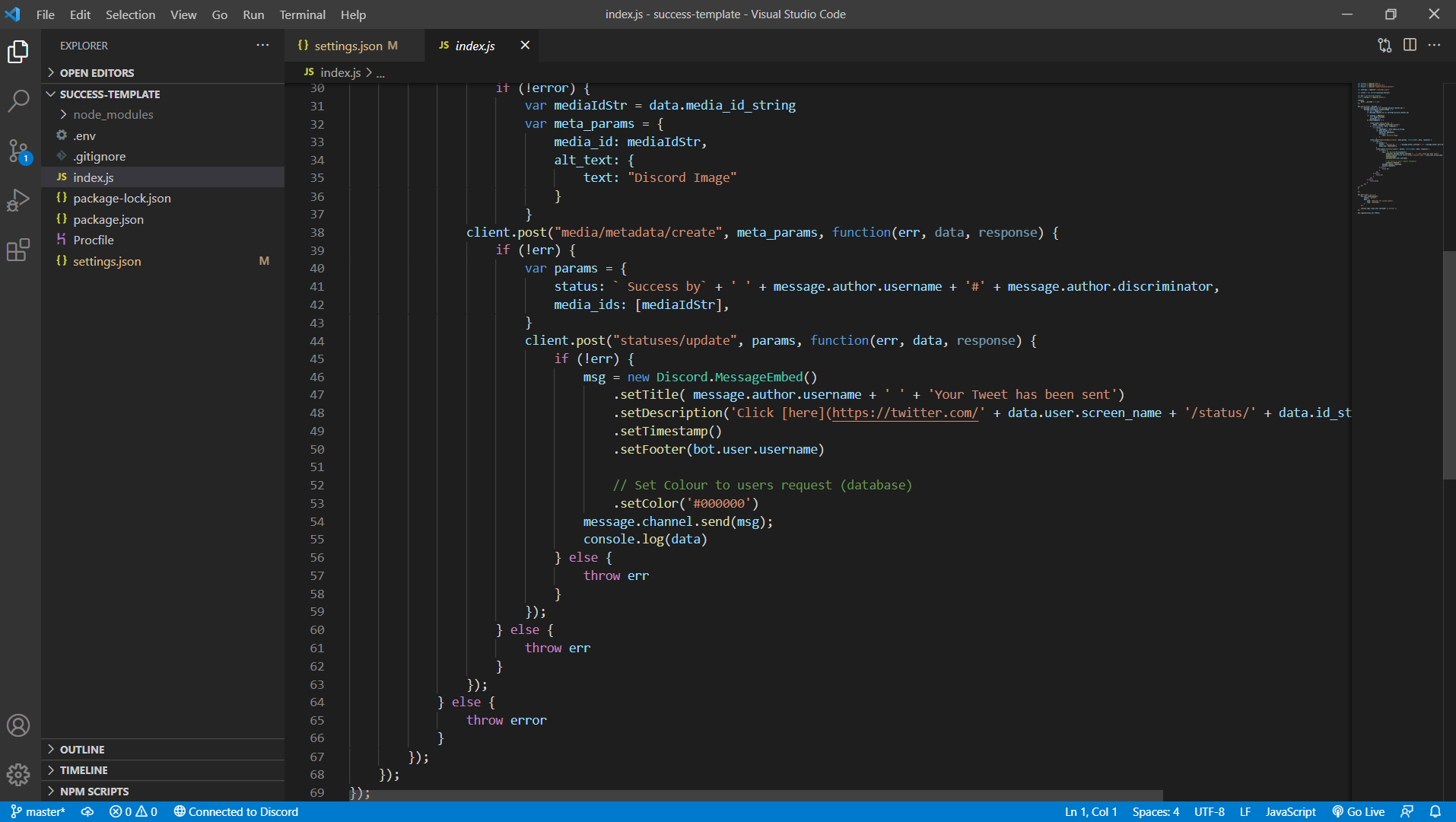Click Connected to Discord status item

pos(236,812)
